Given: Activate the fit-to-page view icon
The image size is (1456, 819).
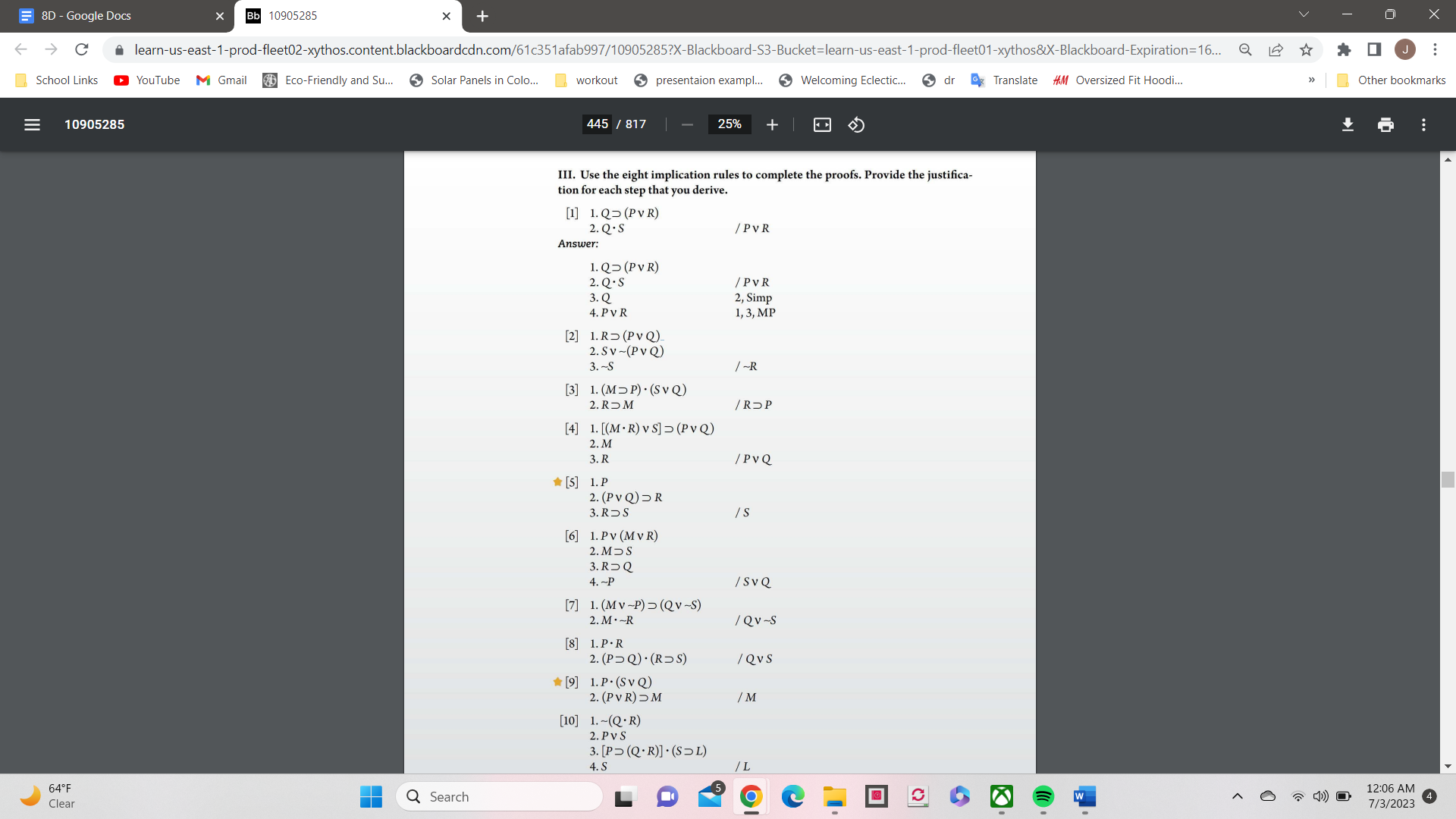Looking at the screenshot, I should point(822,124).
